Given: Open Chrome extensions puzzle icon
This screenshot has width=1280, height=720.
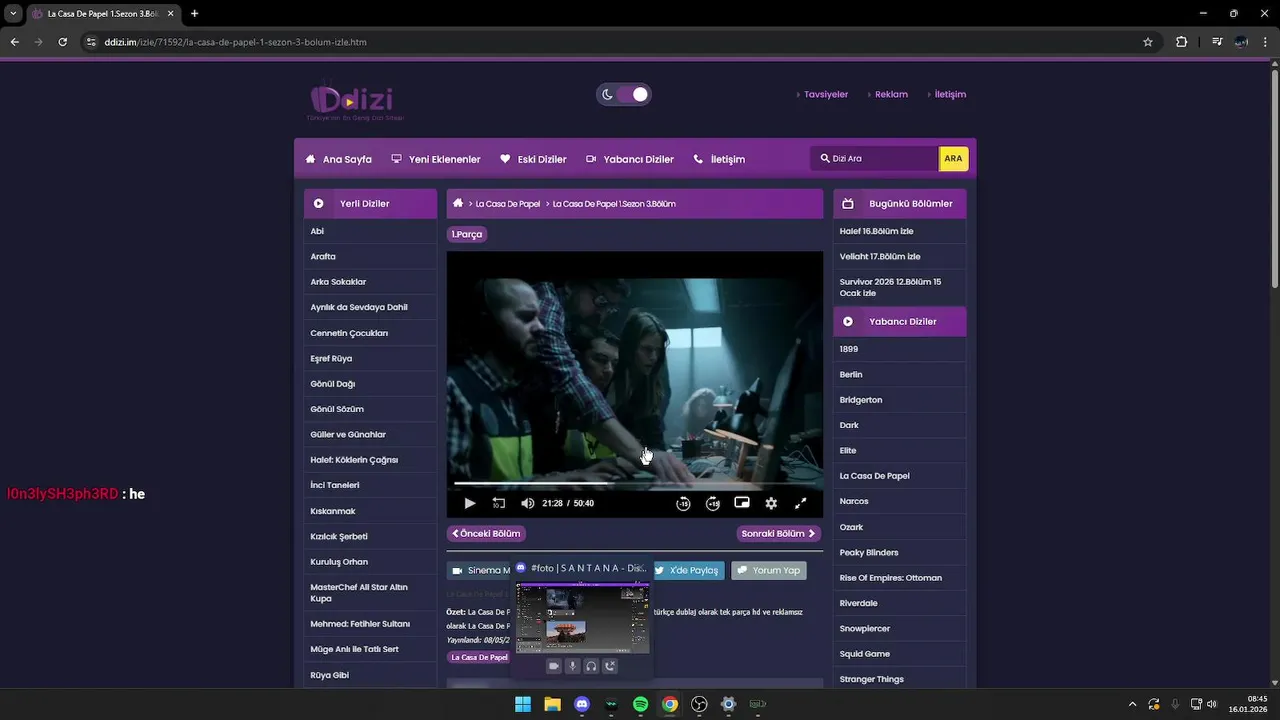Looking at the screenshot, I should [1181, 42].
